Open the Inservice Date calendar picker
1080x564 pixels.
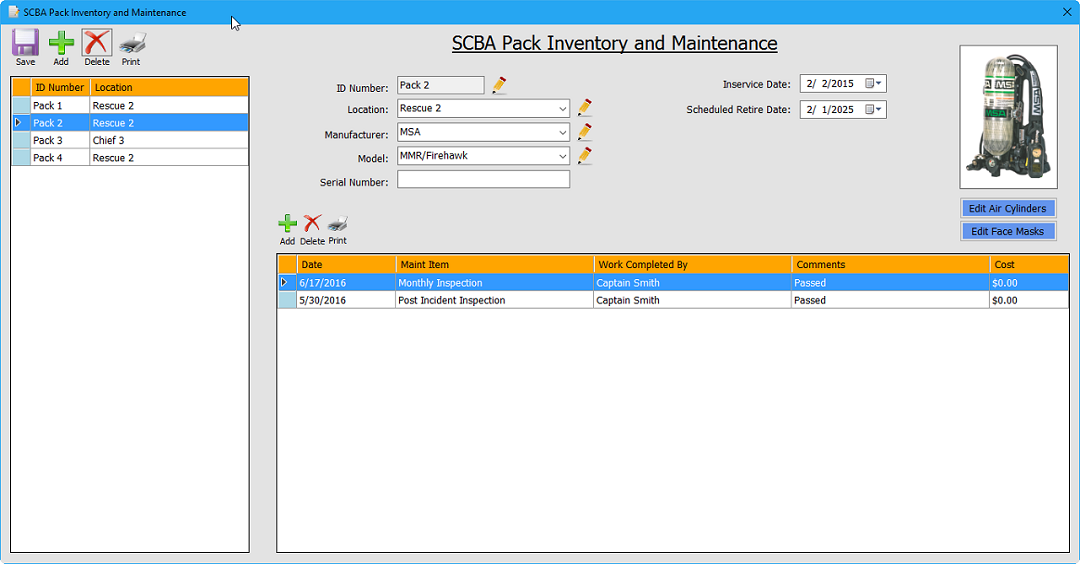pyautogui.click(x=874, y=84)
